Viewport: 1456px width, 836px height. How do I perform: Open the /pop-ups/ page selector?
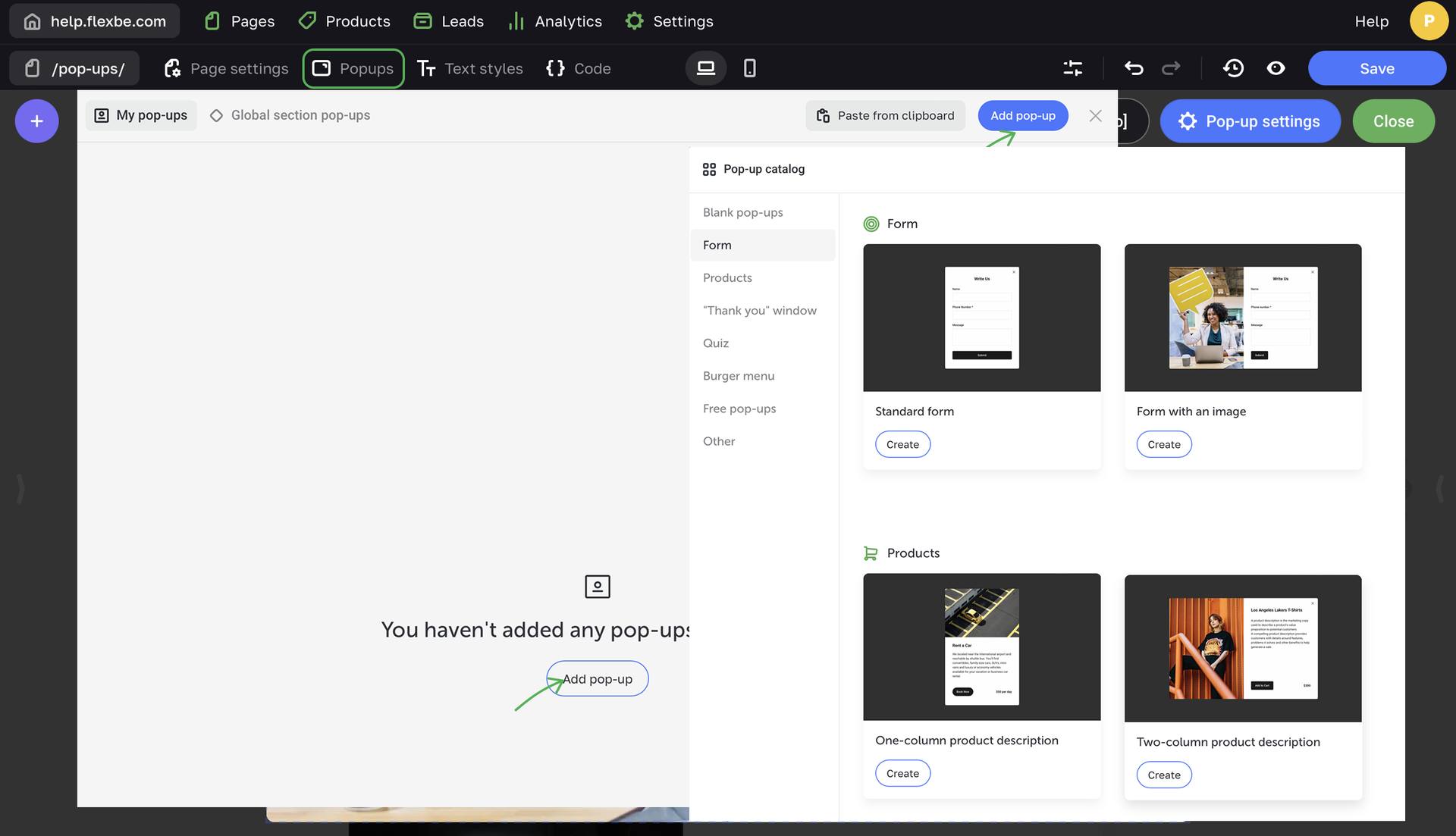pos(74,68)
